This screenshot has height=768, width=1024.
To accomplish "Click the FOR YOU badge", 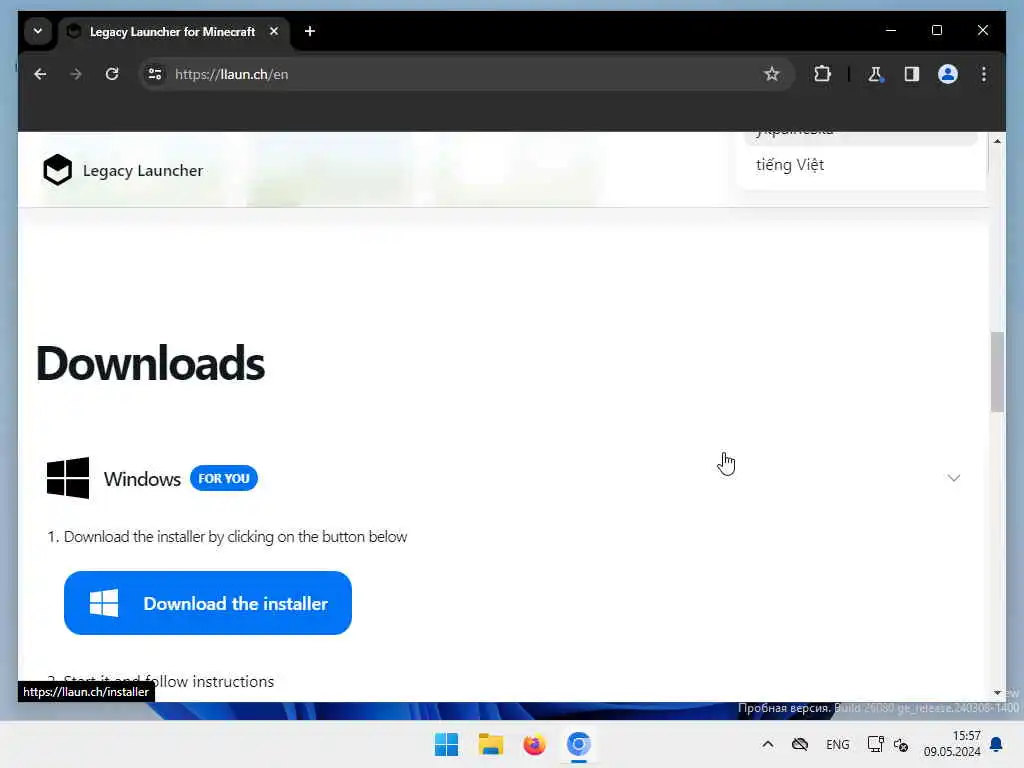I will (x=224, y=479).
